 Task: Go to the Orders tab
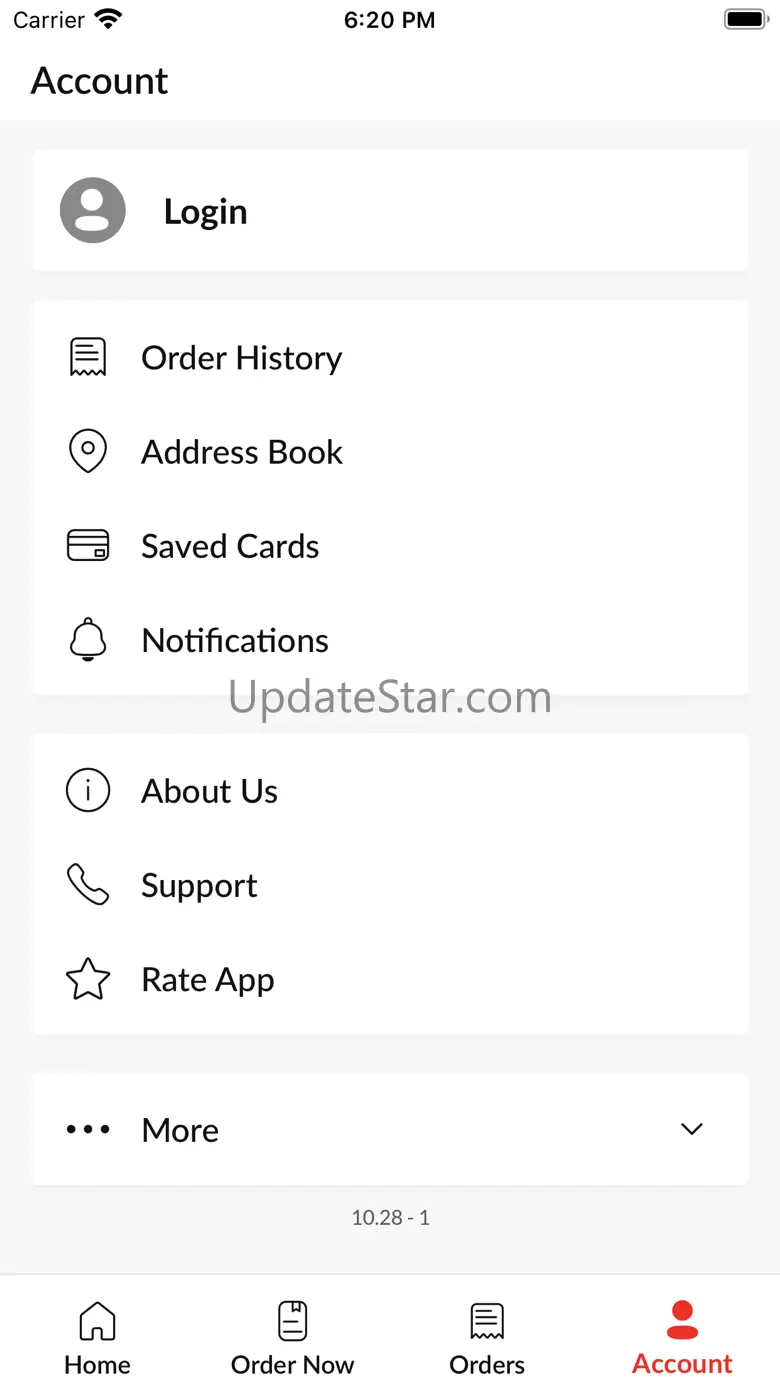(x=487, y=1338)
